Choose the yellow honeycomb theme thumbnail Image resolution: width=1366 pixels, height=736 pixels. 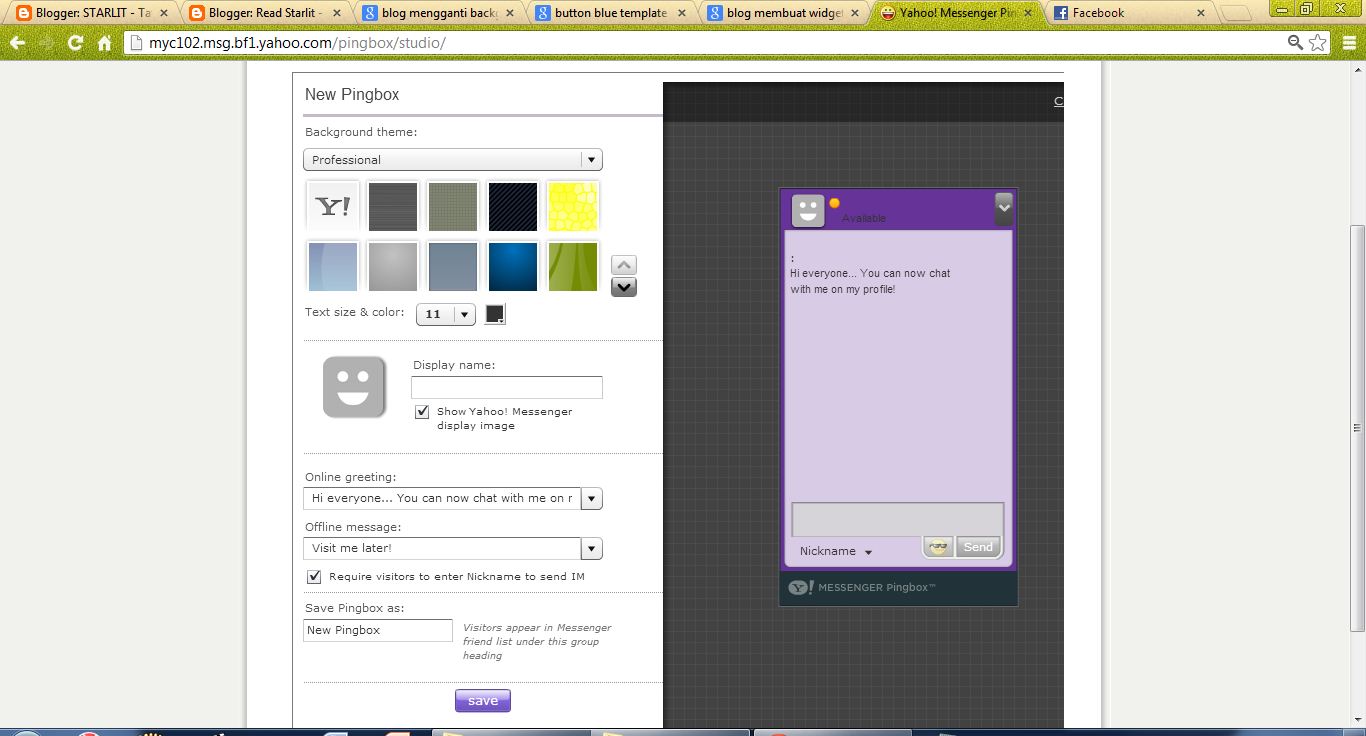tap(573, 206)
